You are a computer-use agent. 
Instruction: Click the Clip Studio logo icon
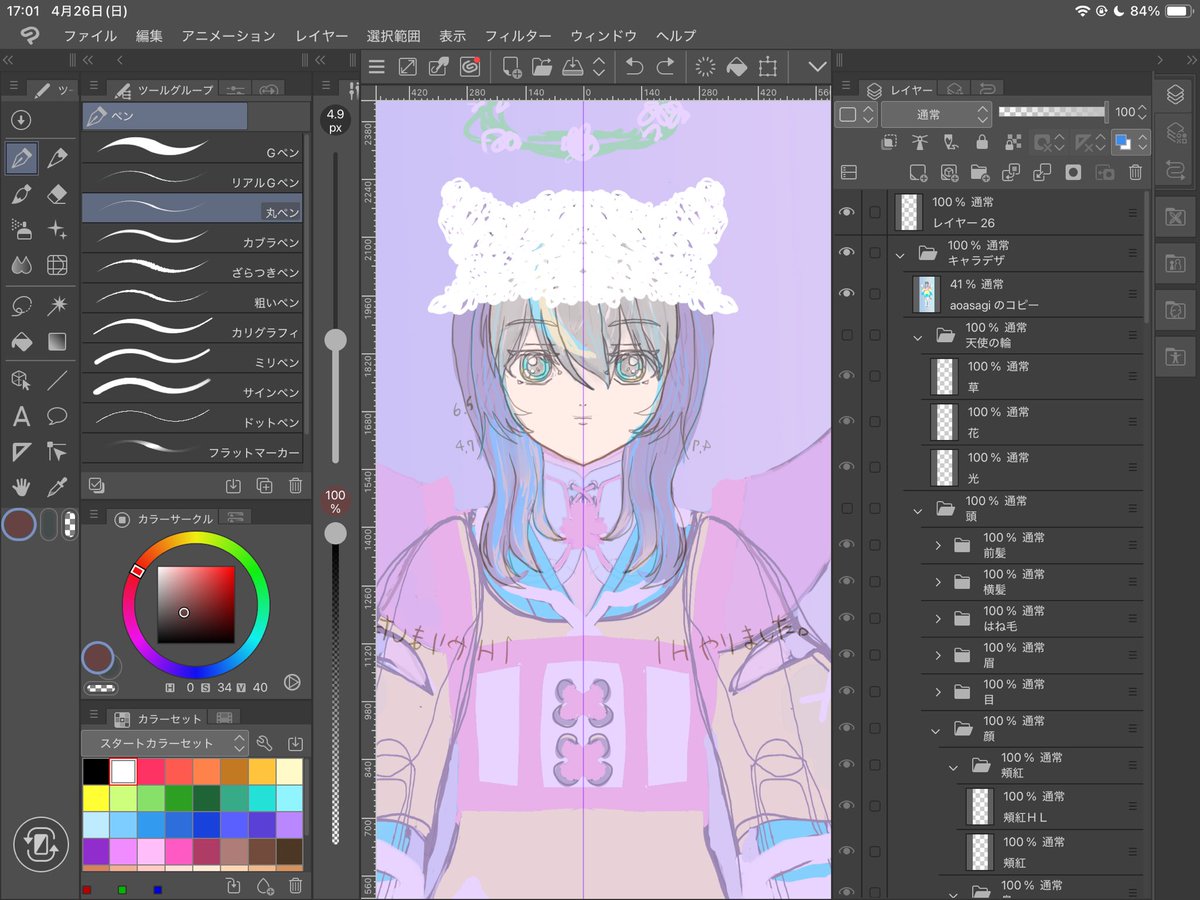click(x=30, y=36)
